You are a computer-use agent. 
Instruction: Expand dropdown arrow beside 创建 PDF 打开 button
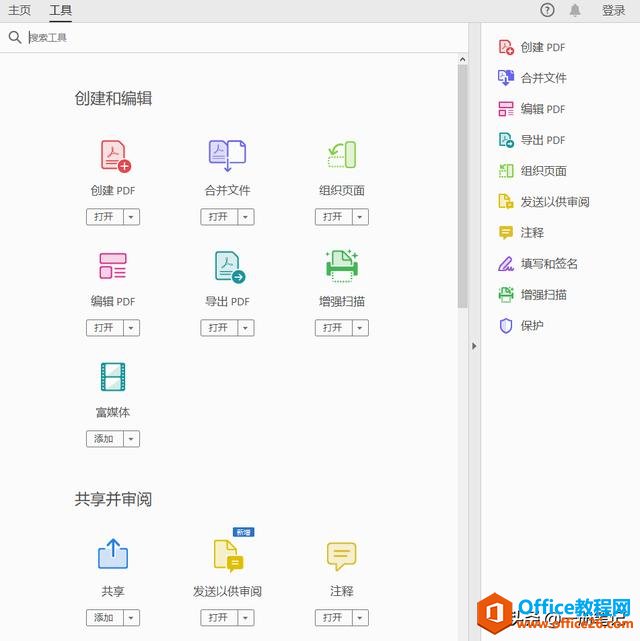coord(131,217)
